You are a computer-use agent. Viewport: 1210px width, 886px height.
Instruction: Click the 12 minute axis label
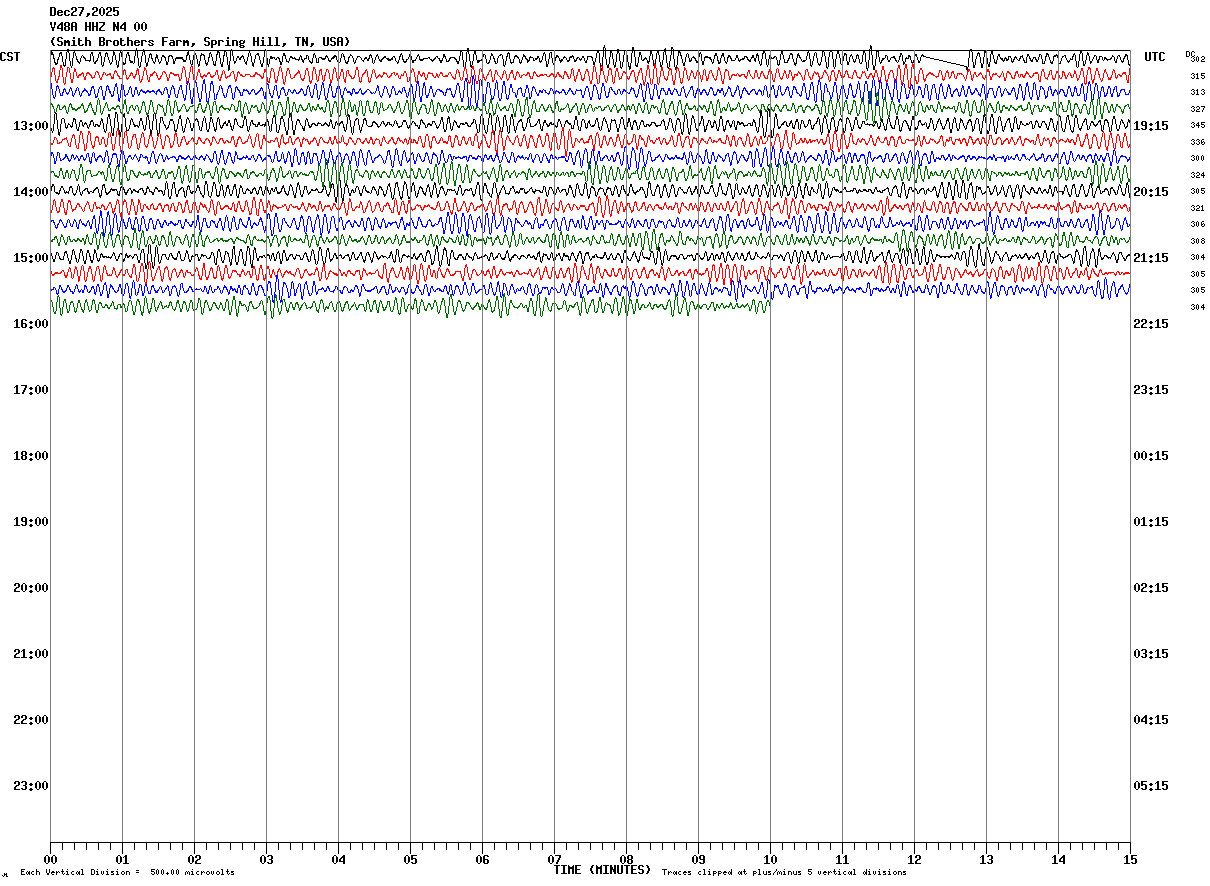[x=914, y=860]
